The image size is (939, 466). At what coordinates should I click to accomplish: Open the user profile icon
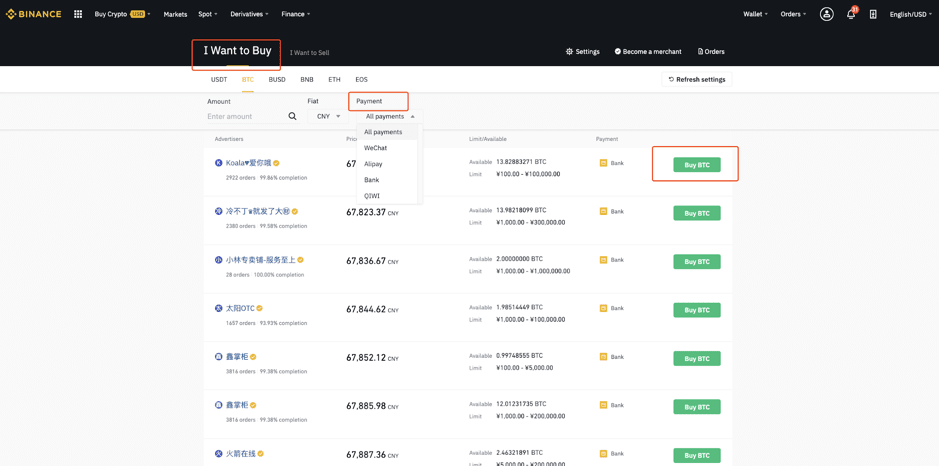827,14
